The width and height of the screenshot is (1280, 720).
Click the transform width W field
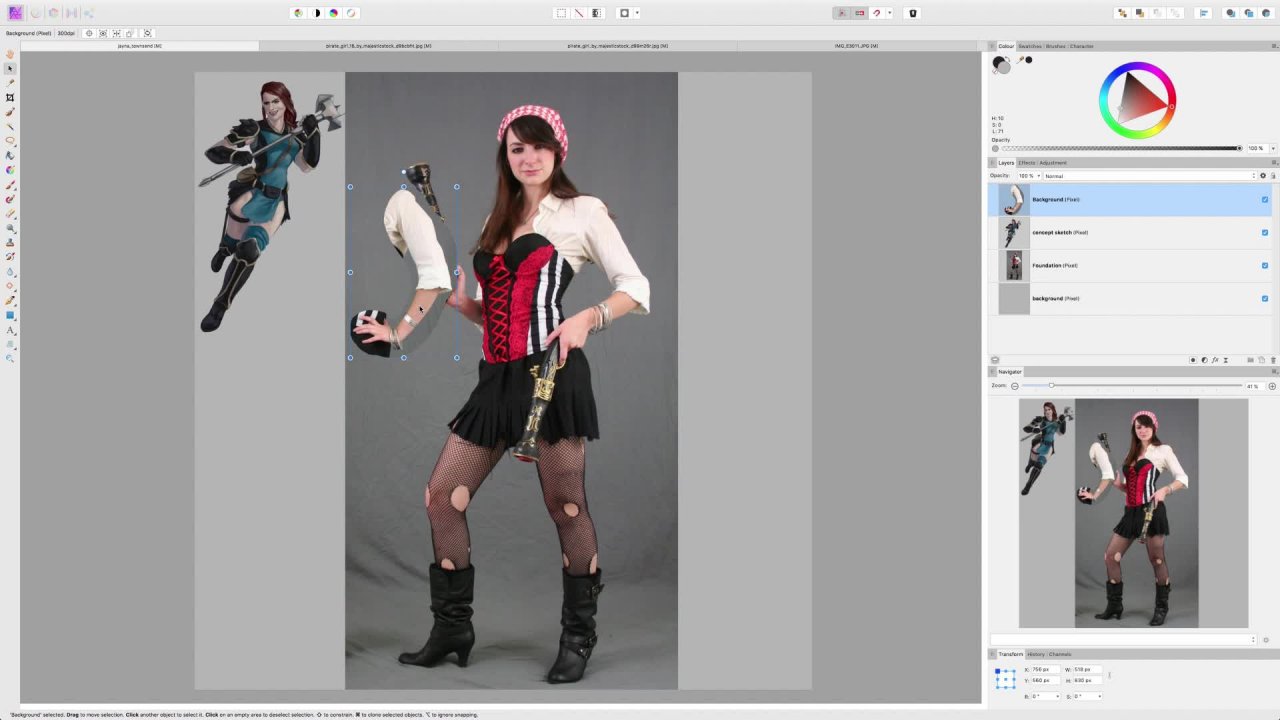tap(1086, 669)
